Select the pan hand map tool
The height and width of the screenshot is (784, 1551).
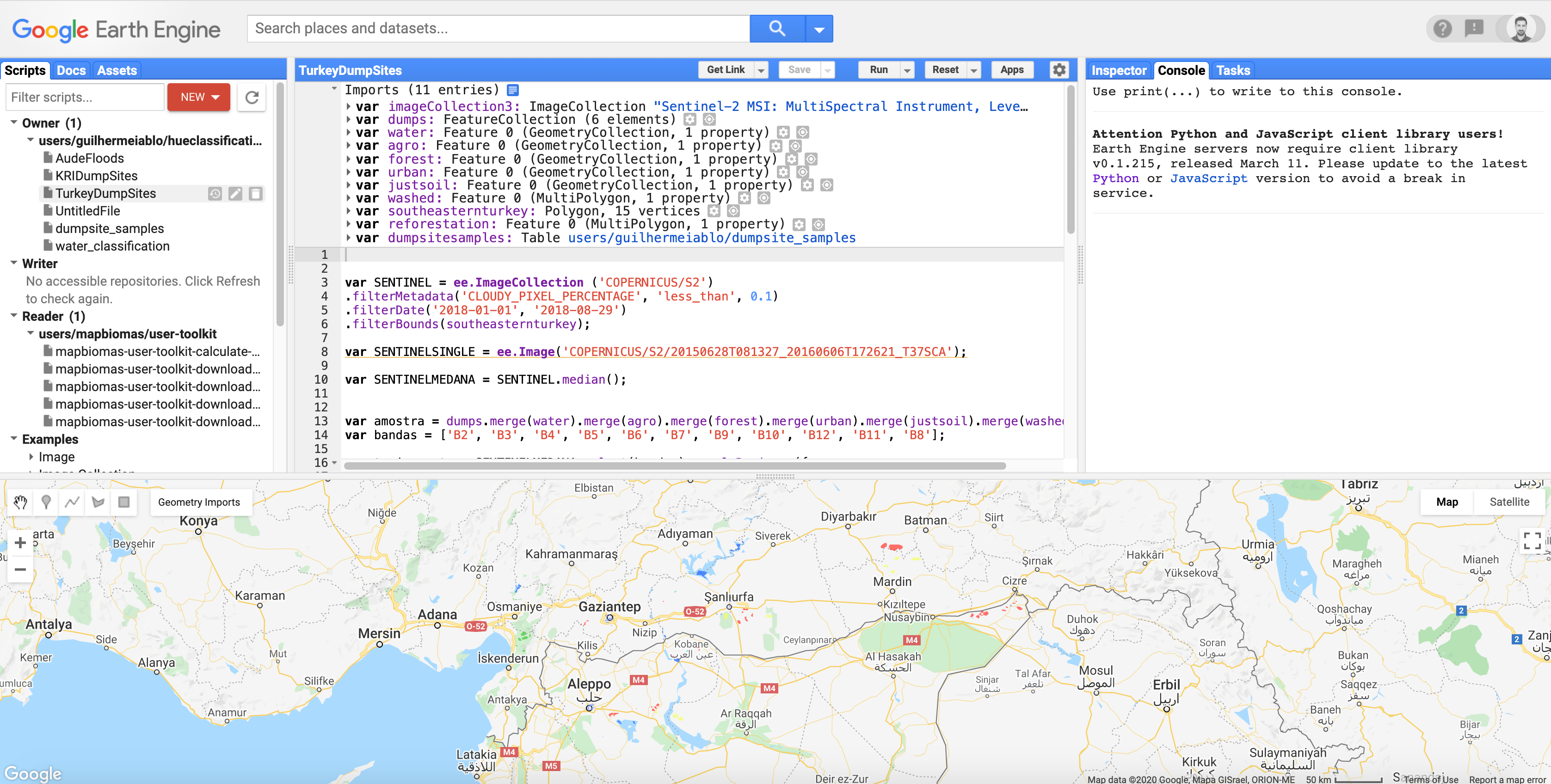[x=20, y=502]
